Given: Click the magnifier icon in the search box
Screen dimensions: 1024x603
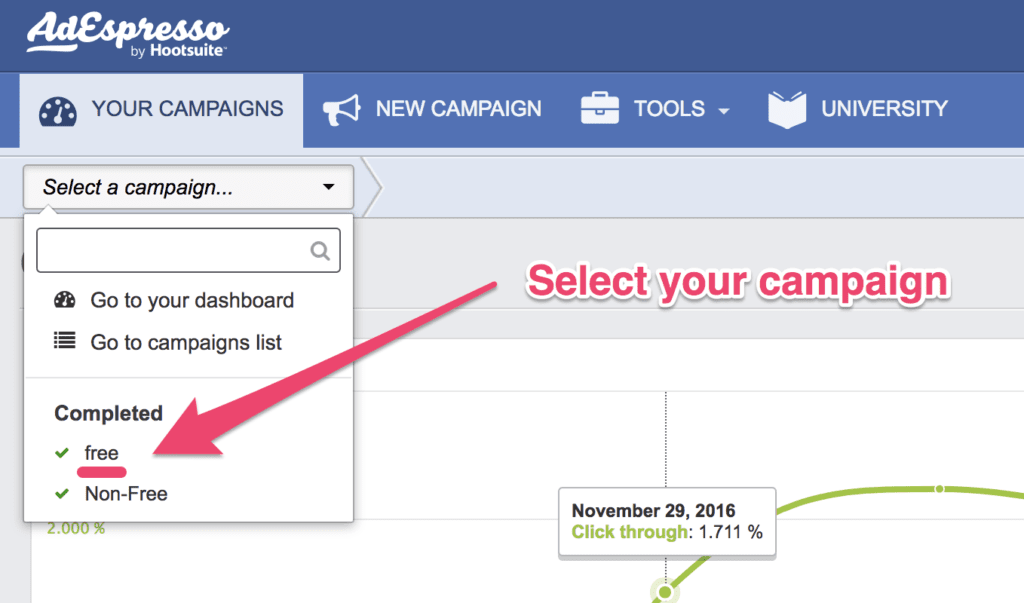Looking at the screenshot, I should click(320, 251).
